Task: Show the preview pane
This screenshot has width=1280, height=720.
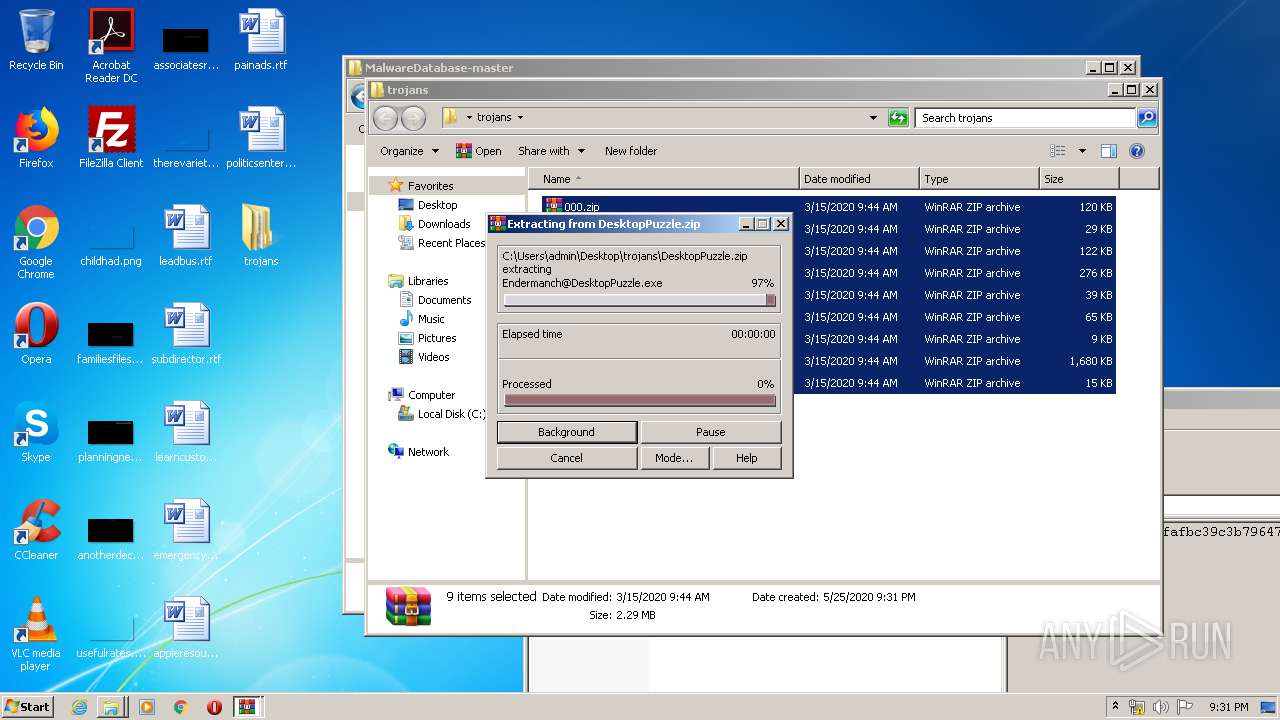Action: click(1108, 151)
